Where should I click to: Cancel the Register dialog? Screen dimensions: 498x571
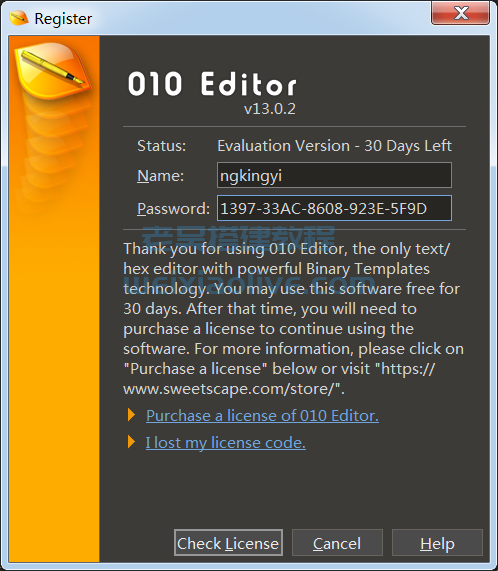(x=337, y=543)
